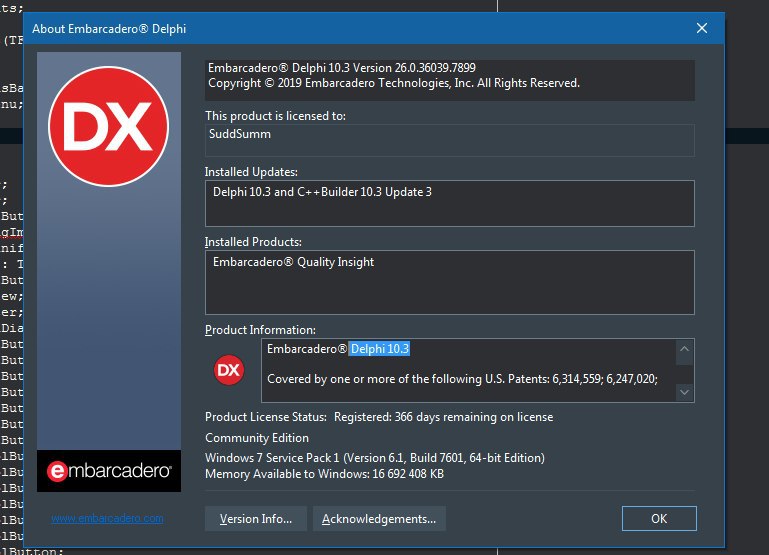This screenshot has width=769, height=555.
Task: Click the OK button
Action: (x=659, y=518)
